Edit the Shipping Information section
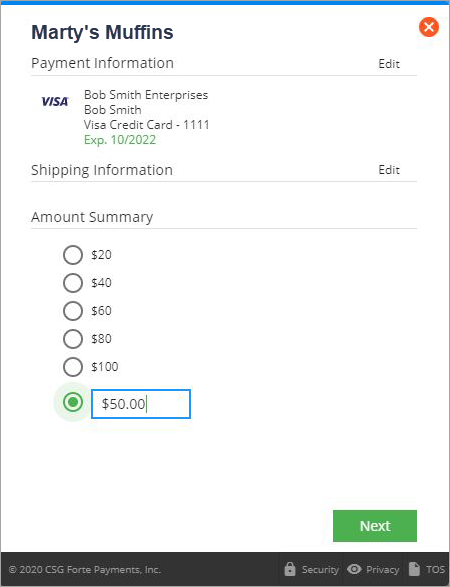 click(389, 170)
